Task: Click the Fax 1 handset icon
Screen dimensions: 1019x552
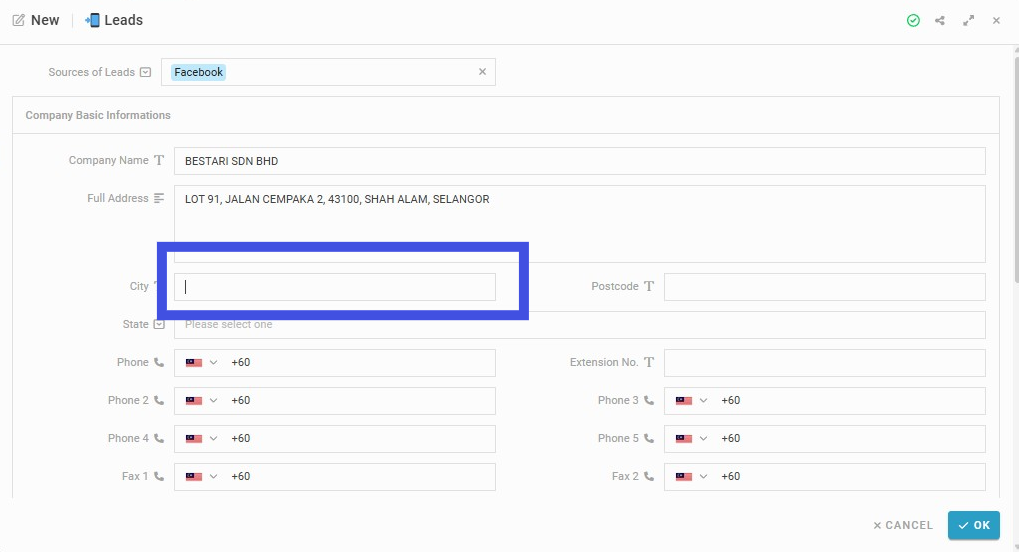Action: 159,476
